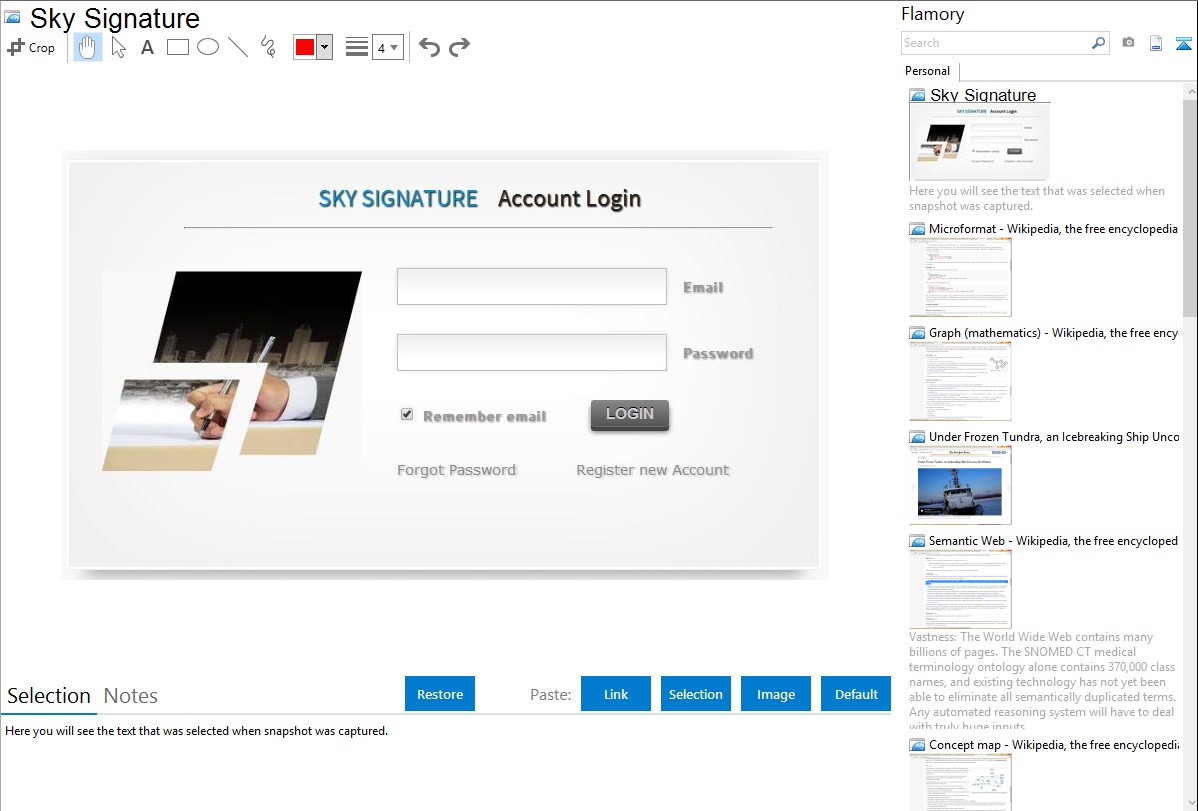Click the Microformat entry's snapshot icon
Viewport: 1198px width, 811px height.
917,229
